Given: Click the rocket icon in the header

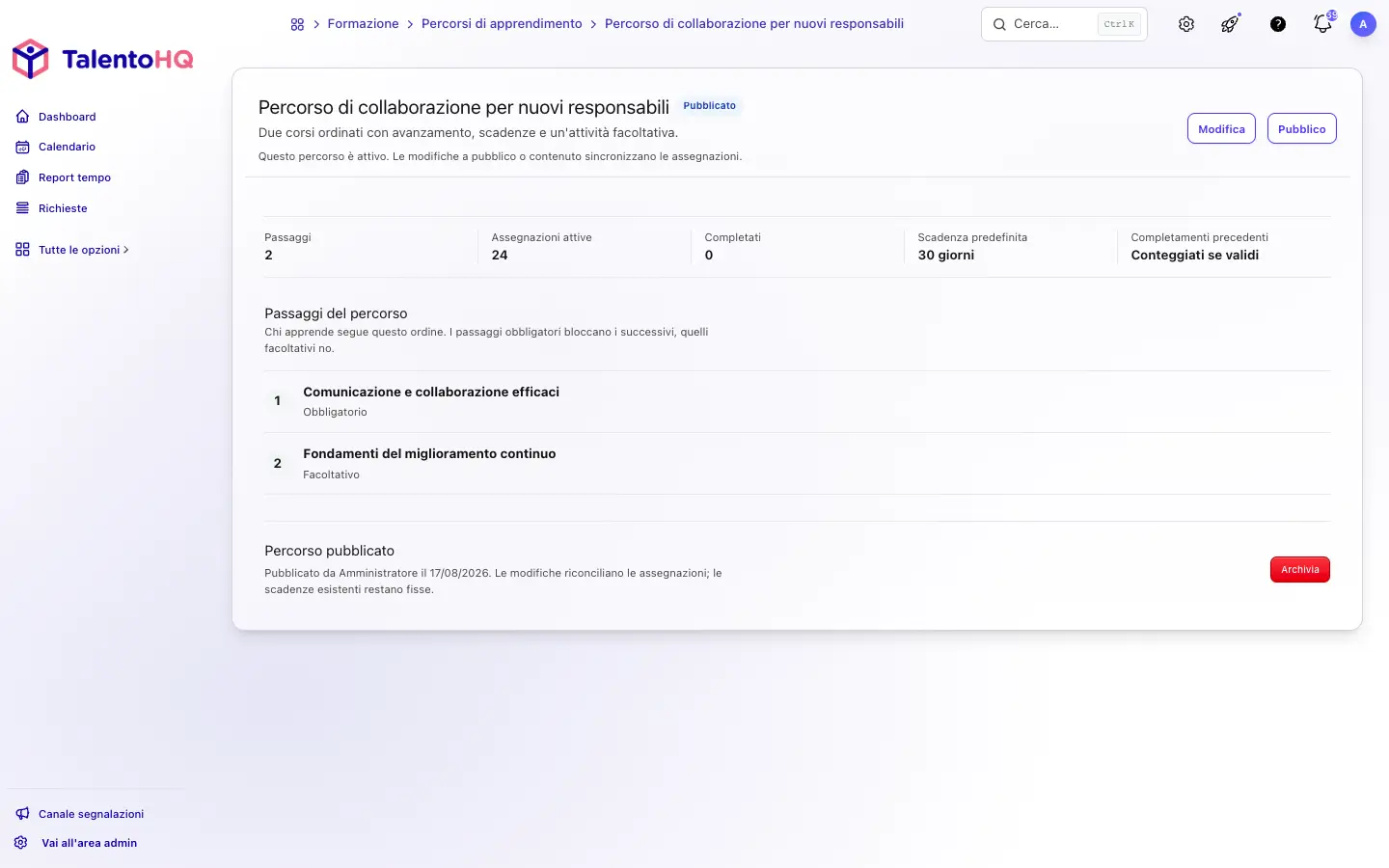Looking at the screenshot, I should [1231, 24].
